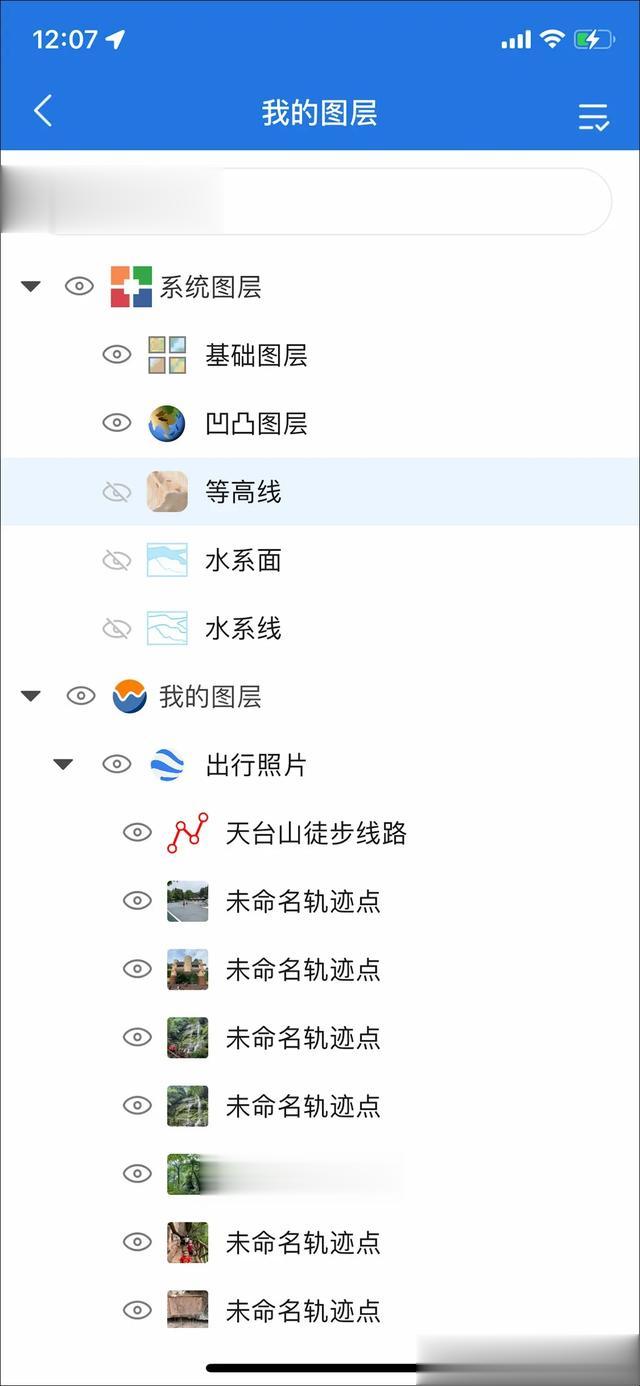640x1386 pixels.
Task: Click the 等高线 terrain icon
Action: (x=167, y=491)
